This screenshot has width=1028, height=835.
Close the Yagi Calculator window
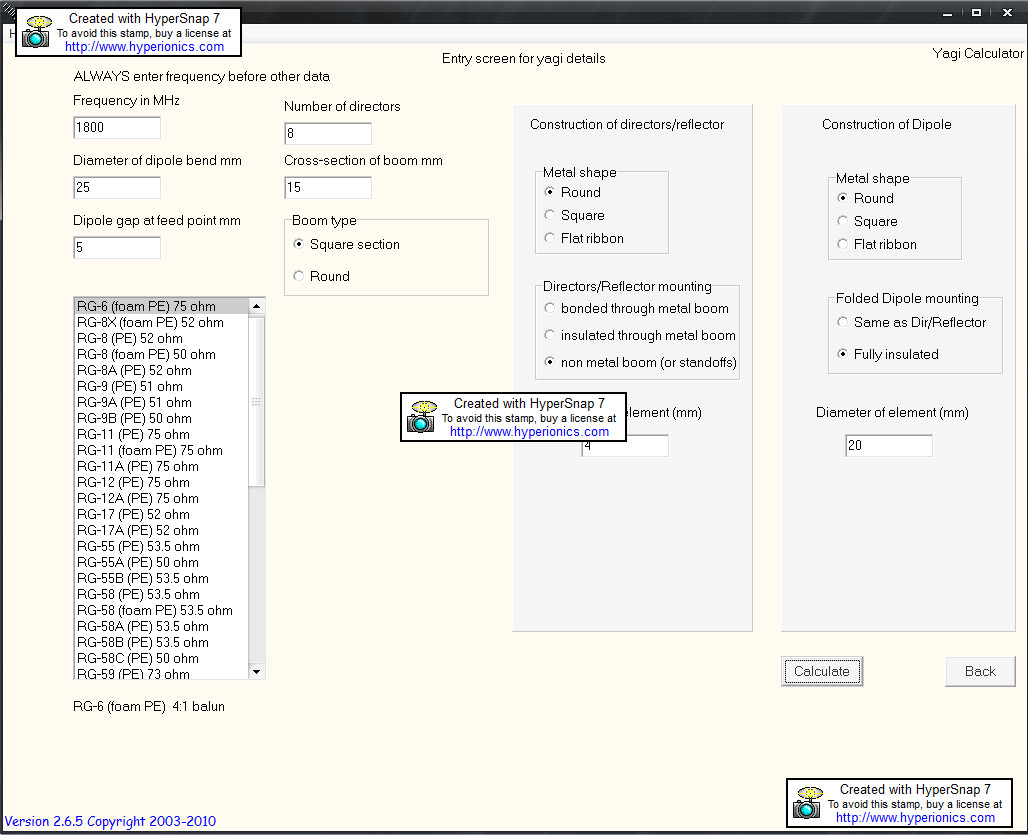(x=1008, y=13)
